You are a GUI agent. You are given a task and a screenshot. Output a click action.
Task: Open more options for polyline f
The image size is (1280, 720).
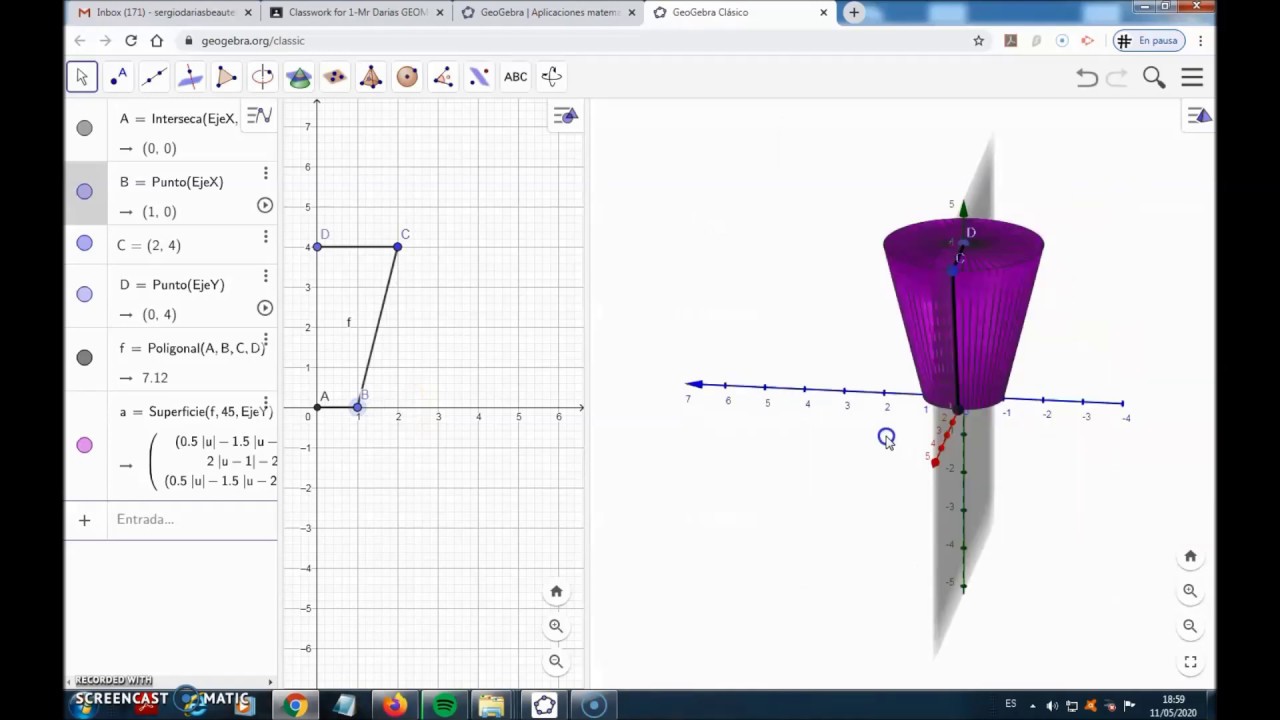(x=265, y=340)
